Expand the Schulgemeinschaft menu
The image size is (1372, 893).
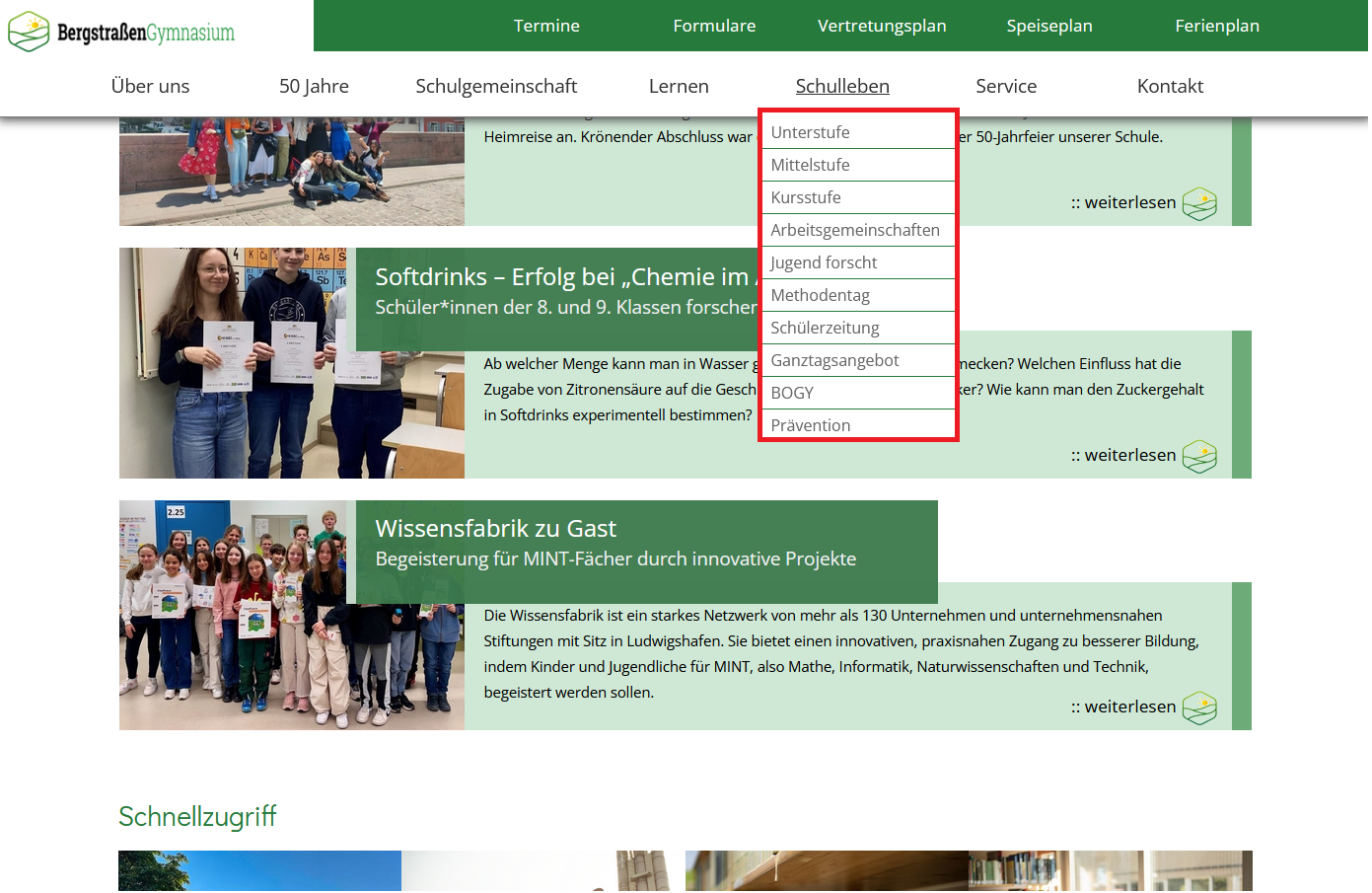tap(496, 86)
